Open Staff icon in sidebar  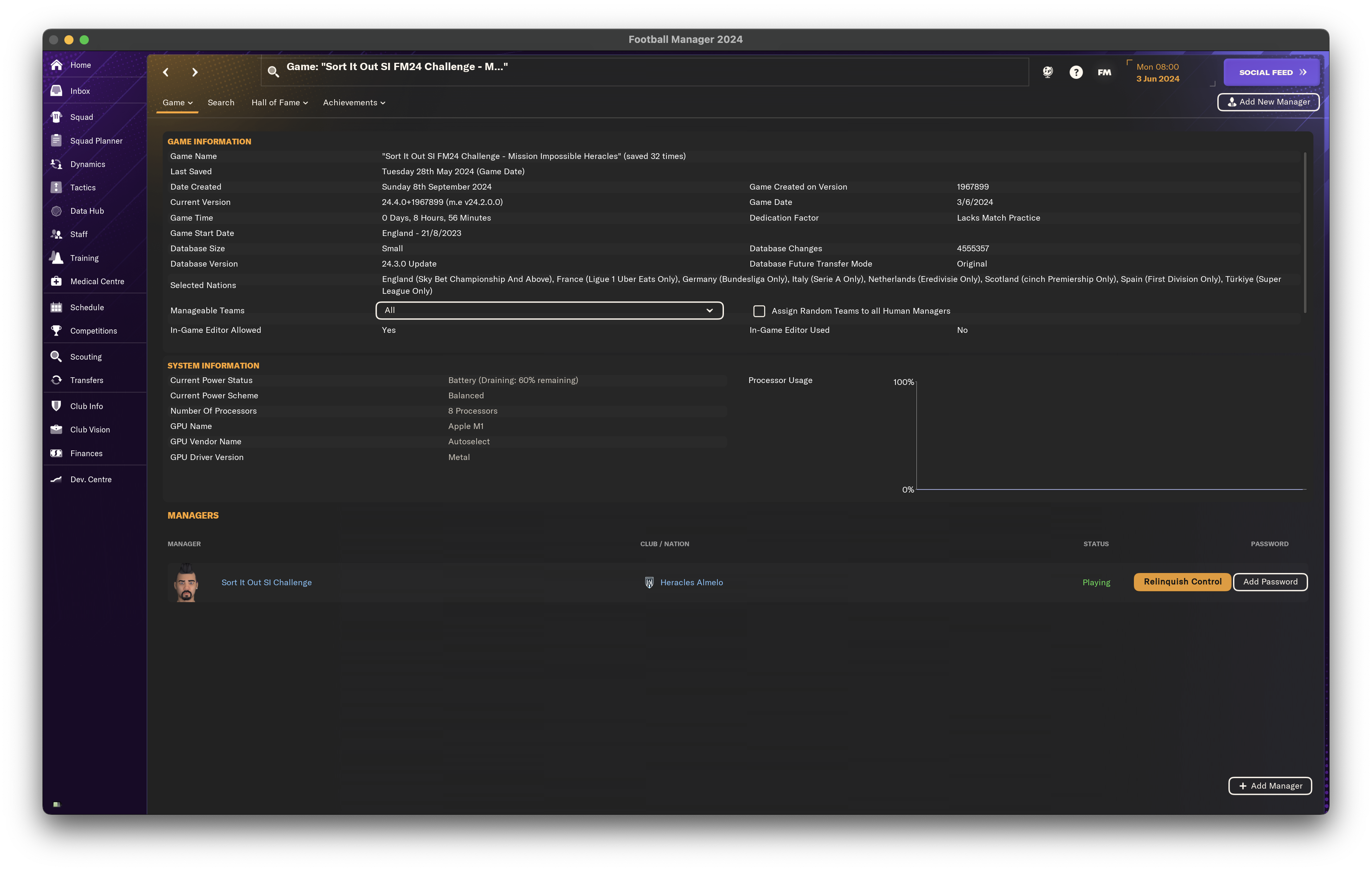pos(56,234)
